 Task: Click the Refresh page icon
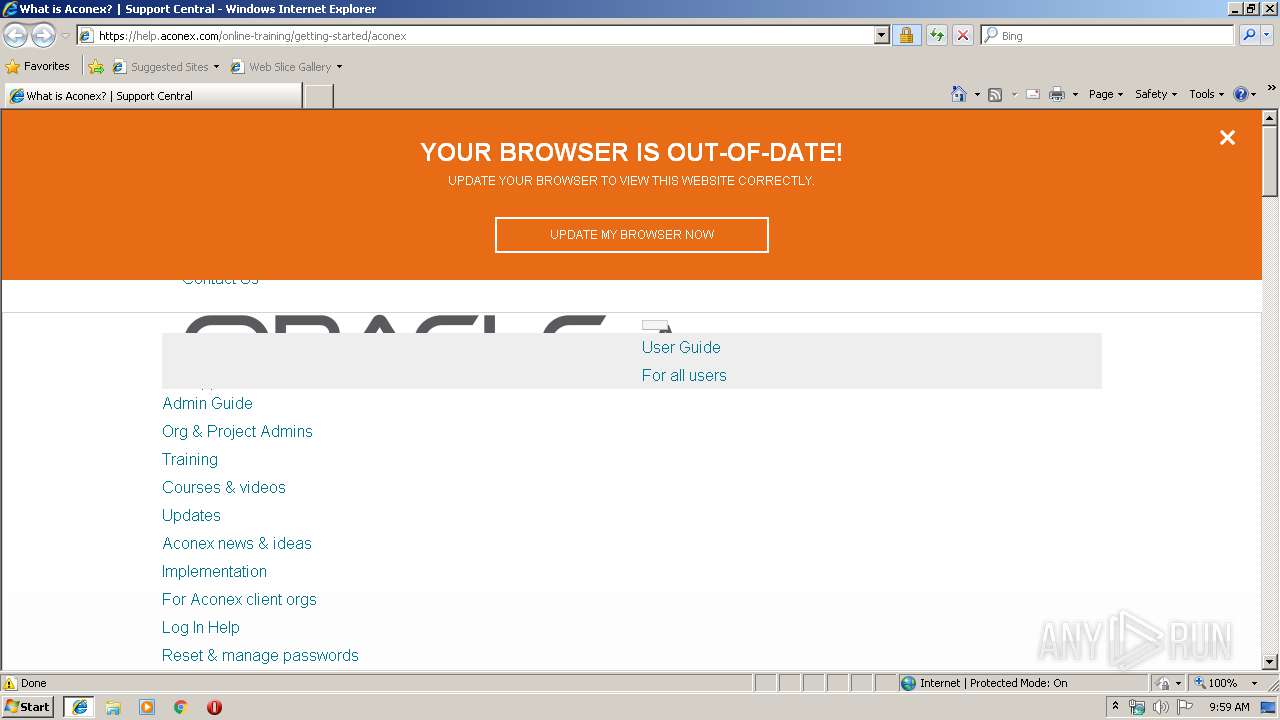[936, 35]
